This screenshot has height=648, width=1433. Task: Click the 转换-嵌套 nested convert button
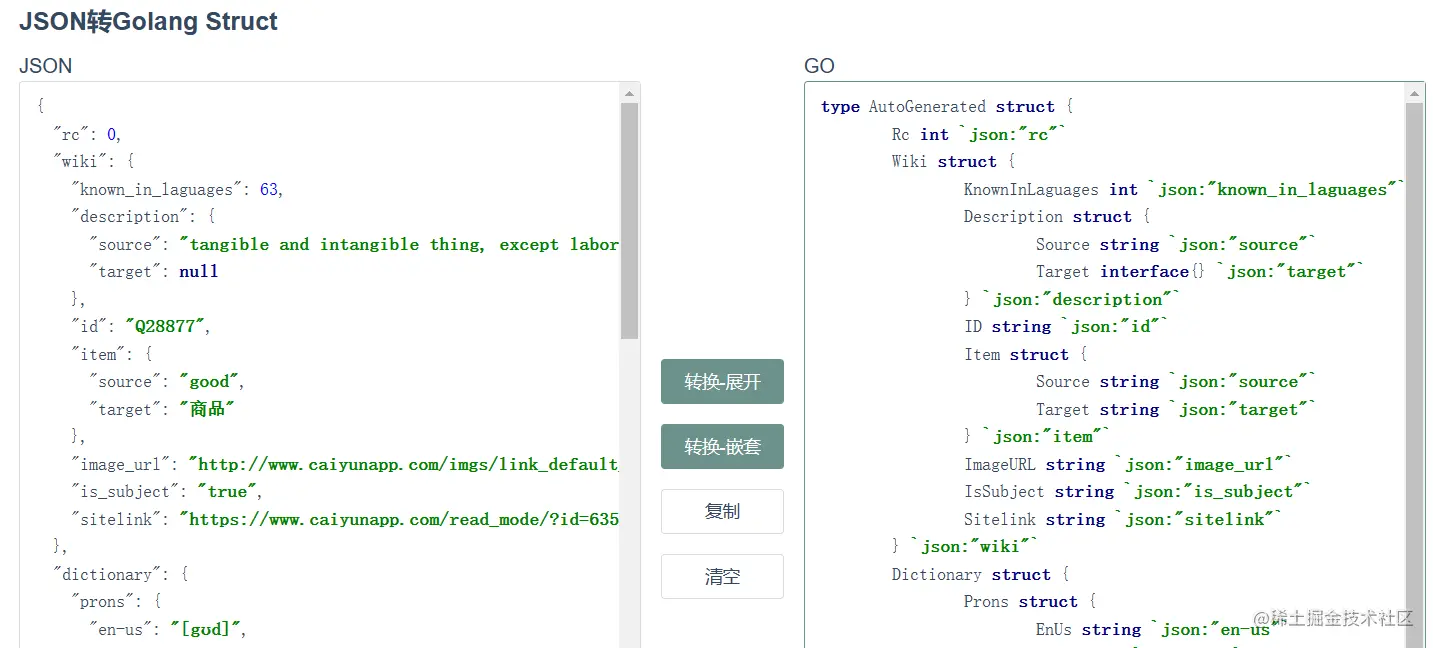[722, 447]
